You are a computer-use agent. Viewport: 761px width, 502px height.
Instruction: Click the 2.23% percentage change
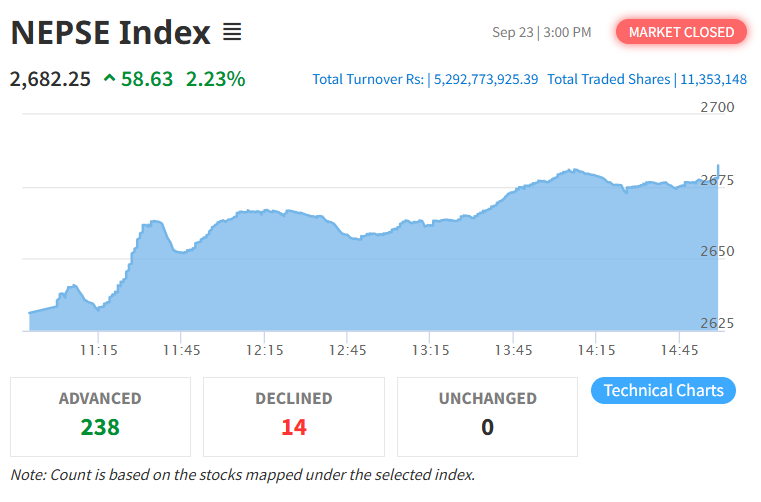tap(215, 78)
